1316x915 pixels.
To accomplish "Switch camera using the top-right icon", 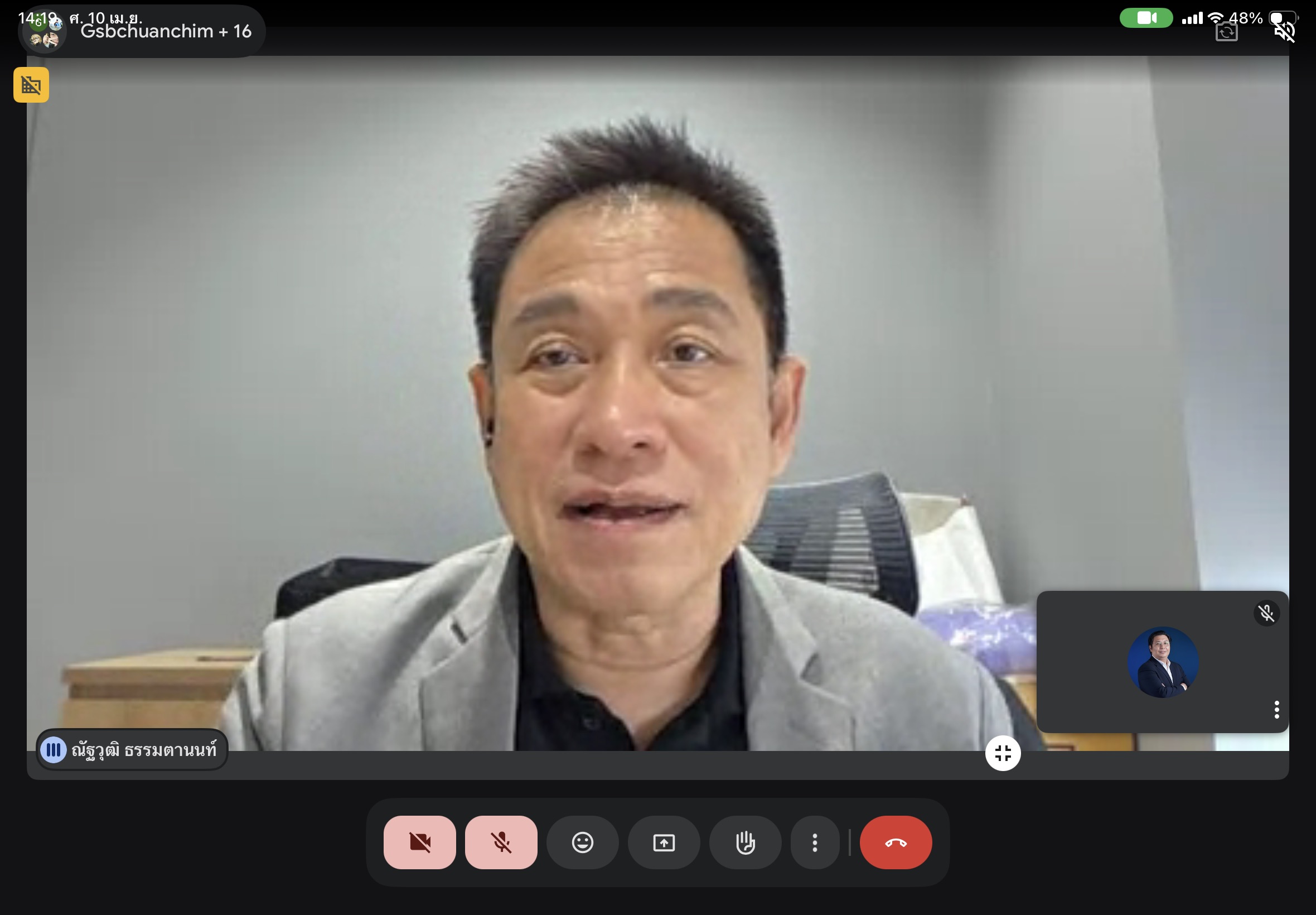I will pyautogui.click(x=1226, y=32).
